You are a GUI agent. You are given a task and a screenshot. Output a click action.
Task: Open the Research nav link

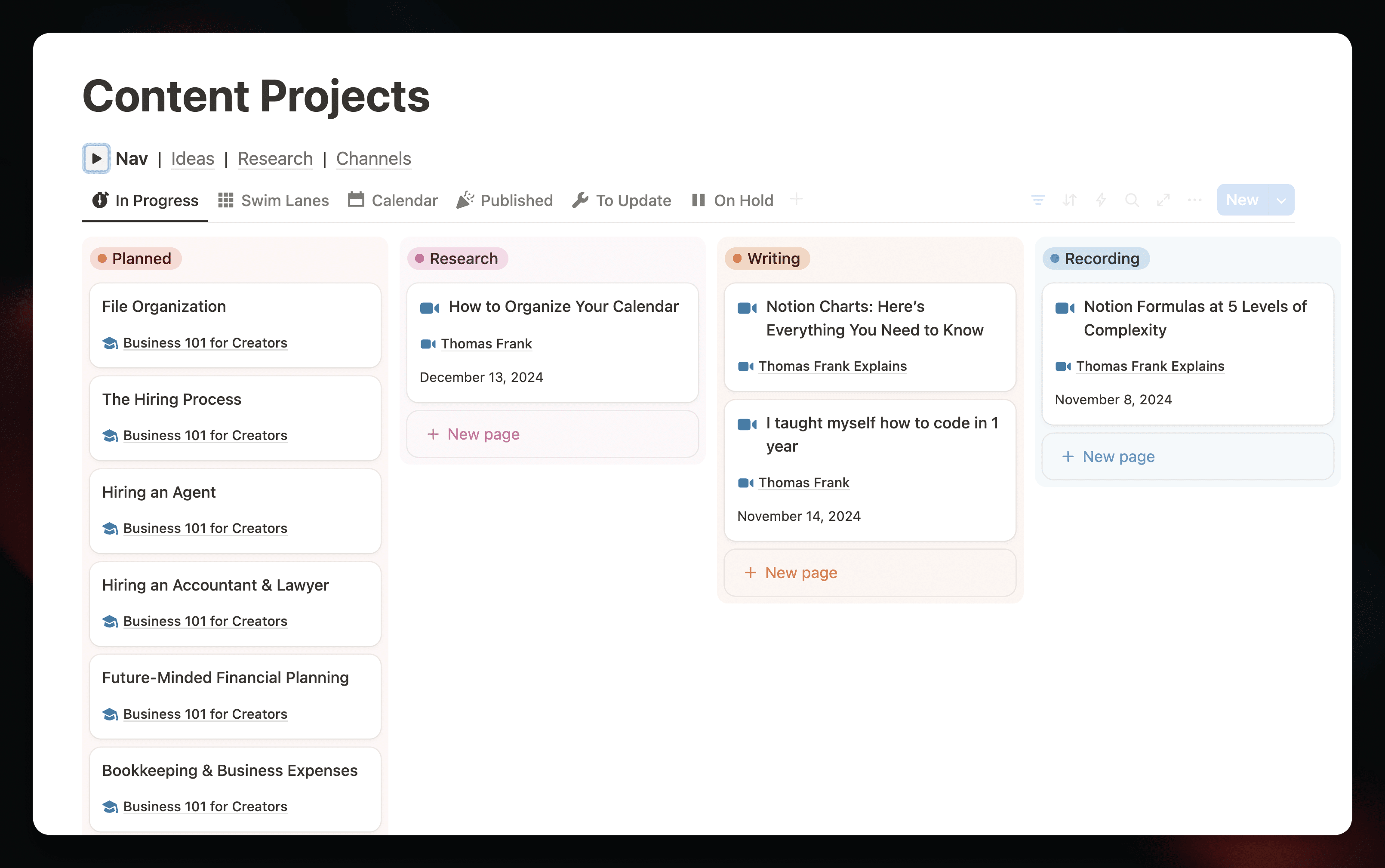click(x=275, y=158)
